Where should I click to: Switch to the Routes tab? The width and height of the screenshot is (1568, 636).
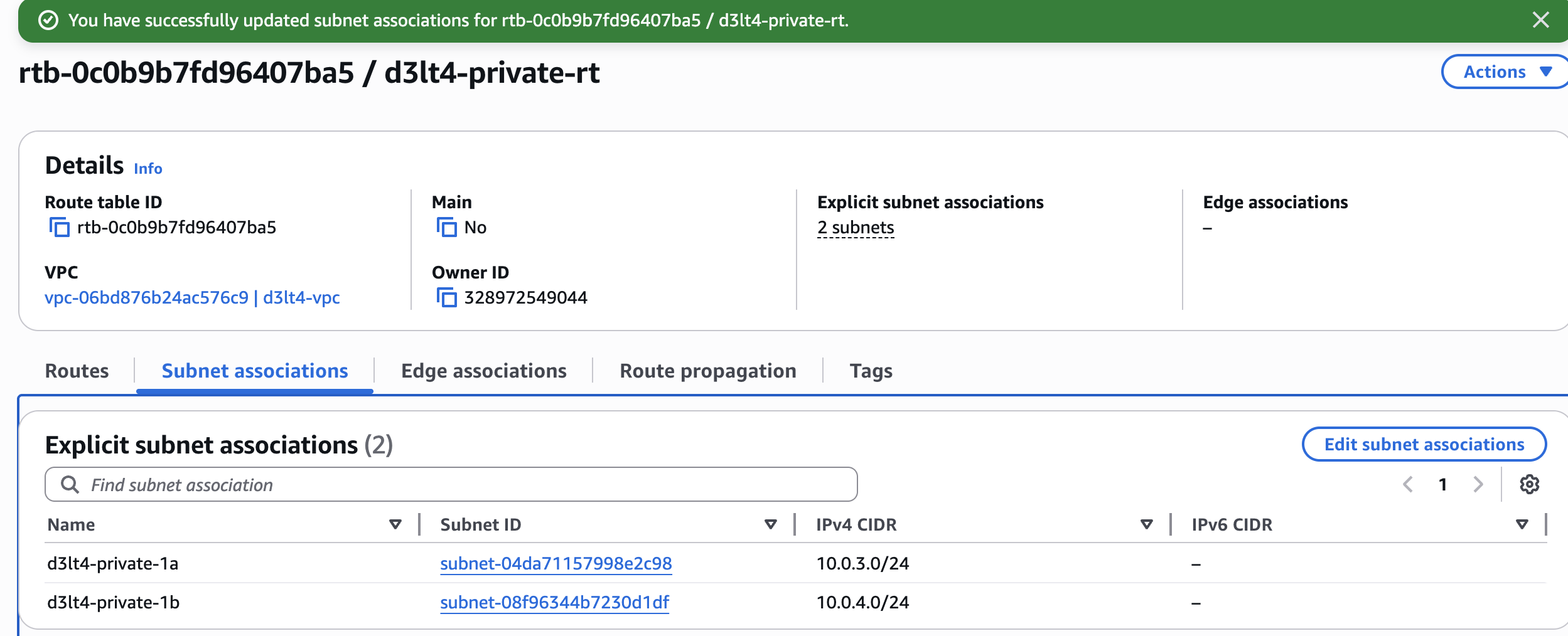(77, 371)
